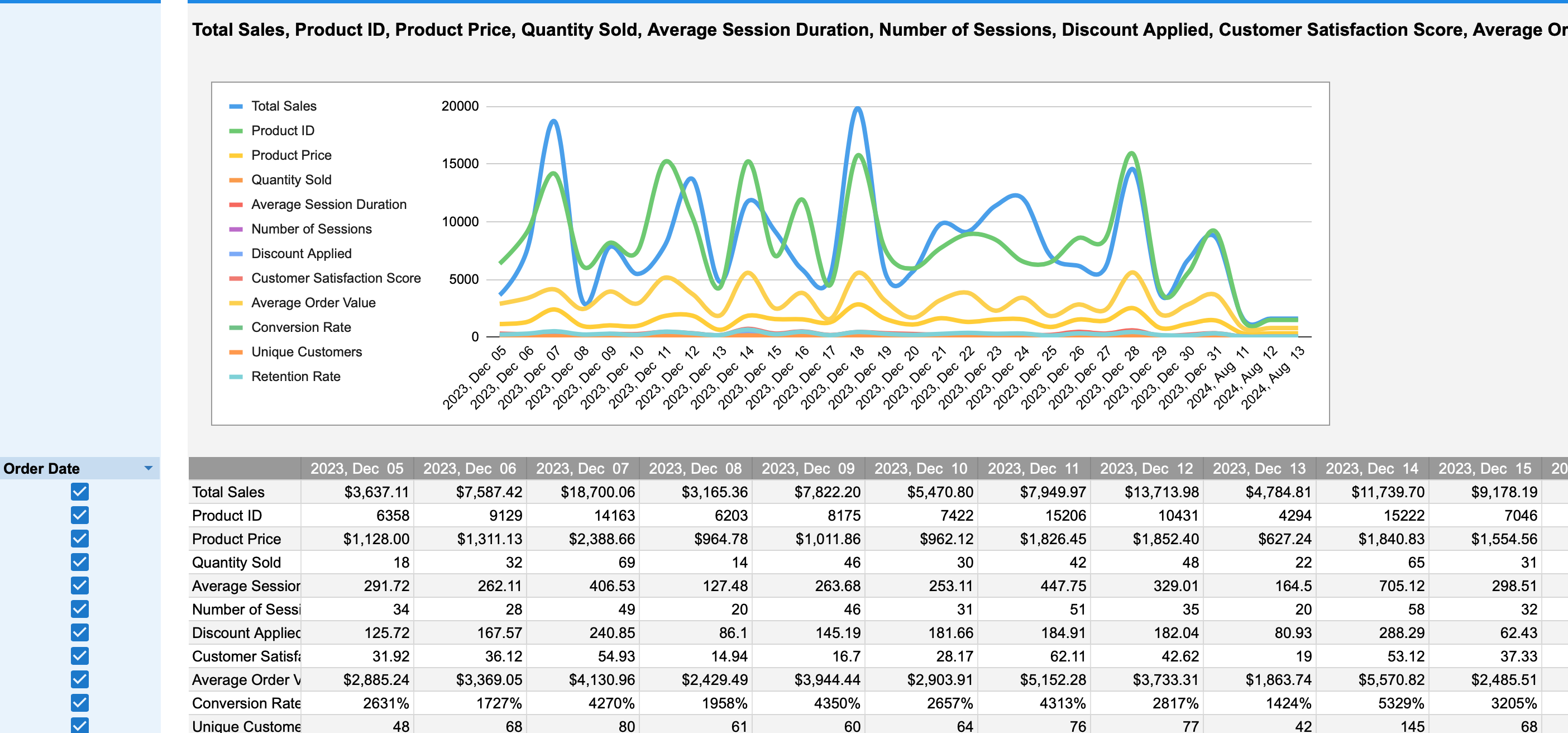Click the 20000 y-axis label on chart
Image resolution: width=1568 pixels, height=733 pixels.
pyautogui.click(x=460, y=106)
